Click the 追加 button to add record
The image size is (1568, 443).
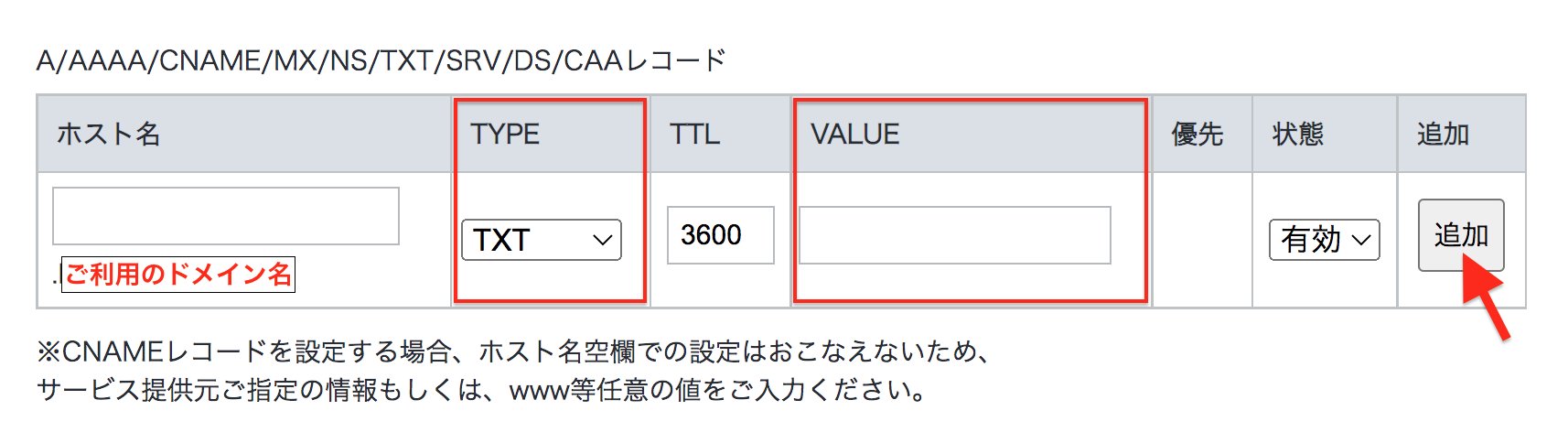click(x=1460, y=234)
